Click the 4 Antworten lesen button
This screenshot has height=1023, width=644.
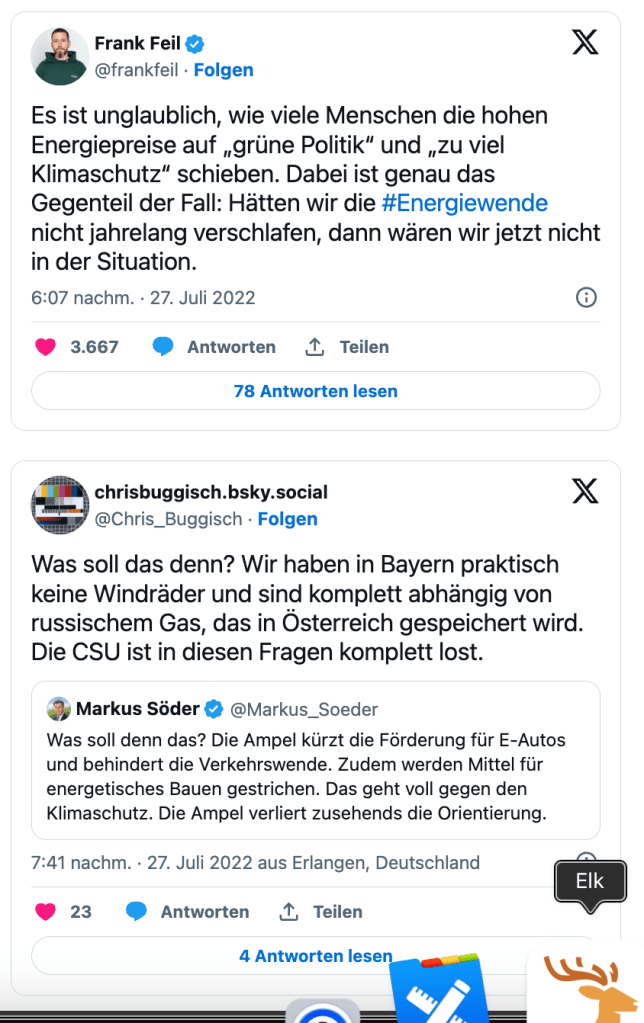pos(315,956)
